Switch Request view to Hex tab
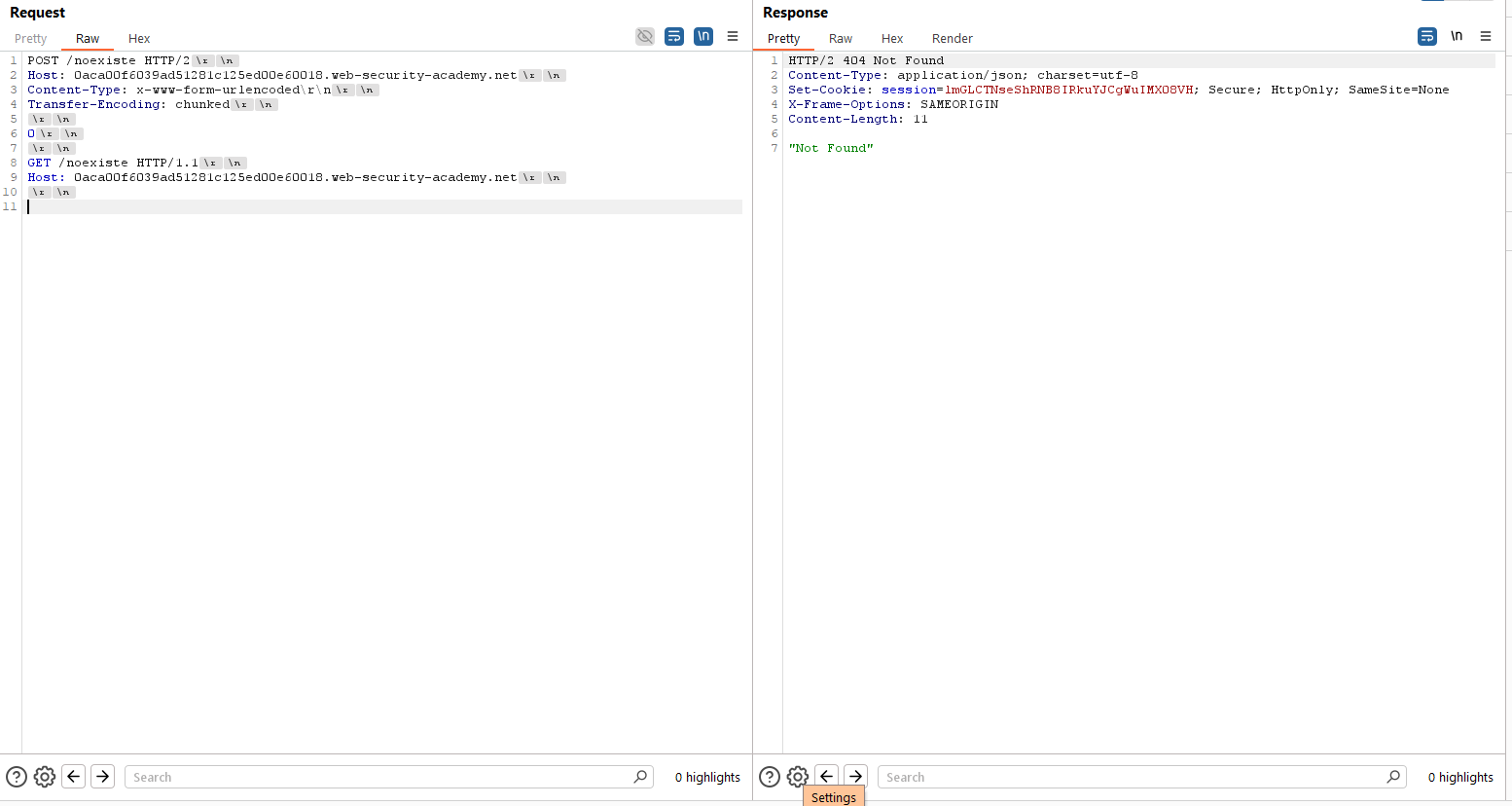 (x=139, y=39)
